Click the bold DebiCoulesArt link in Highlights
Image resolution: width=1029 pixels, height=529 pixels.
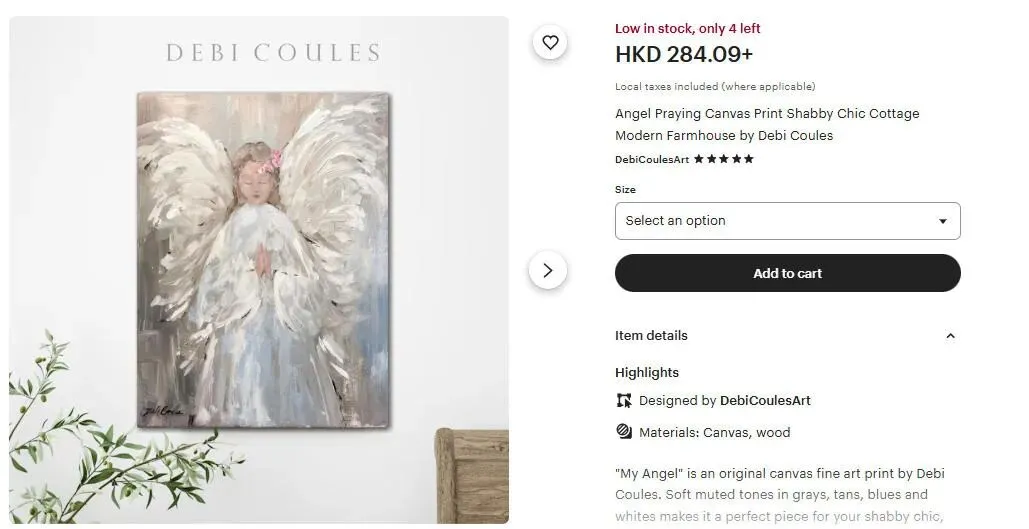(x=765, y=401)
